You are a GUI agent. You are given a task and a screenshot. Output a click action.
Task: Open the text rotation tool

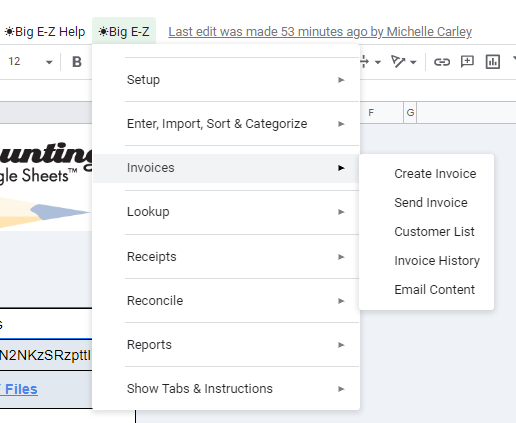[x=398, y=62]
